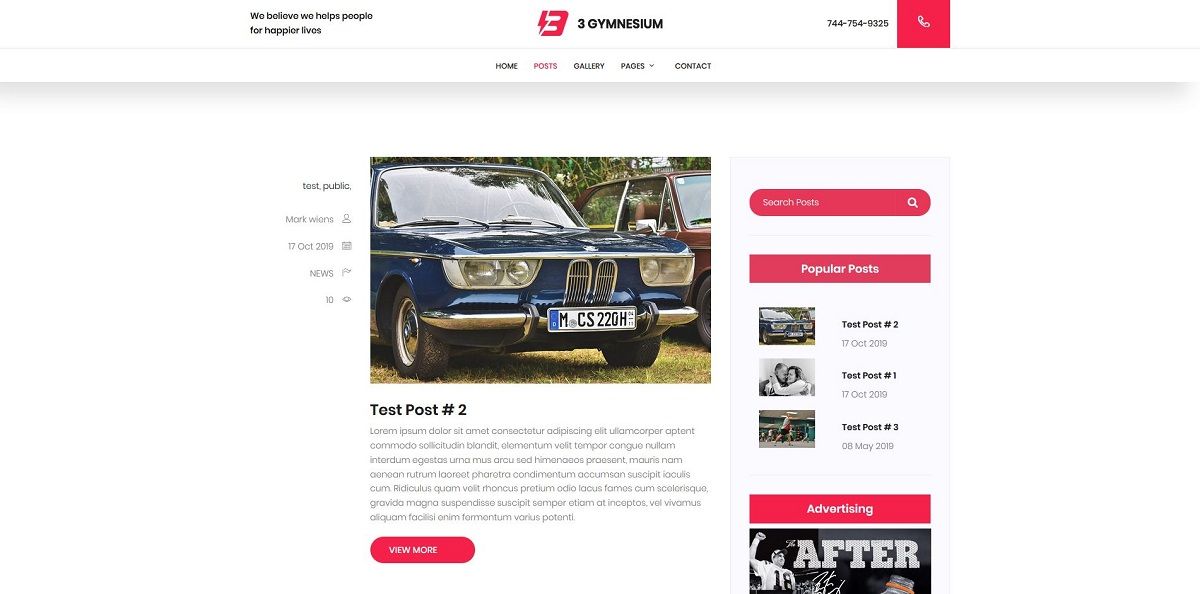
Task: Click the 3 Gymnesium logo icon
Action: [x=553, y=23]
